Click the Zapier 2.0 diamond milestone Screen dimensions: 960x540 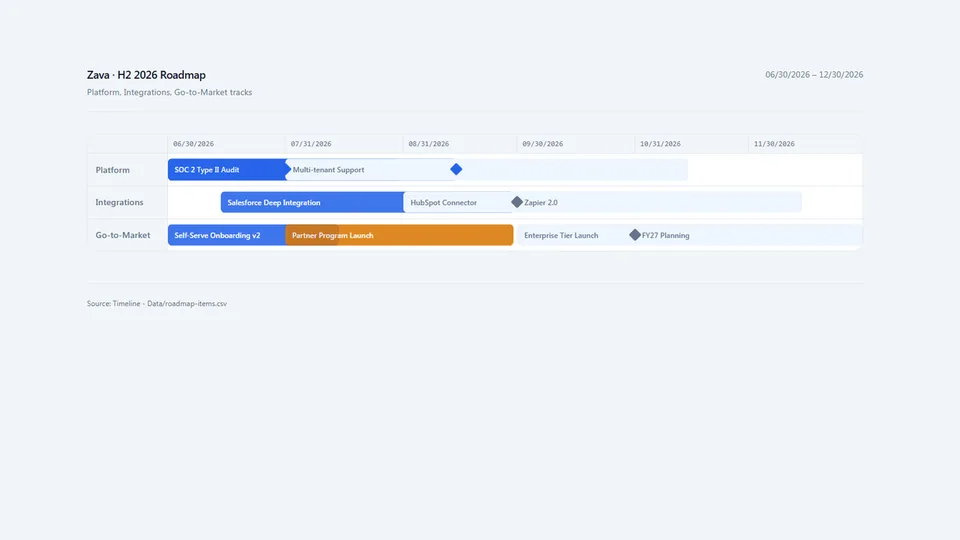pyautogui.click(x=517, y=202)
